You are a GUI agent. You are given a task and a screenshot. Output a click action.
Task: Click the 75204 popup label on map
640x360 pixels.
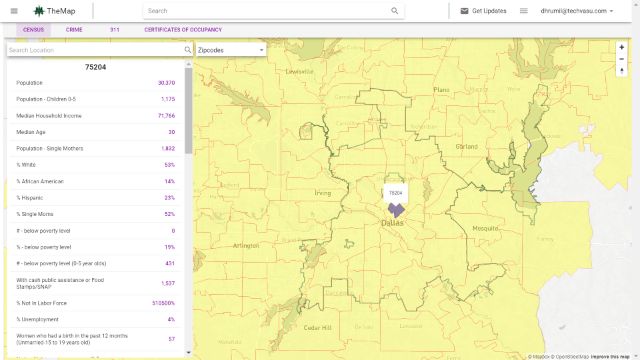coord(396,193)
